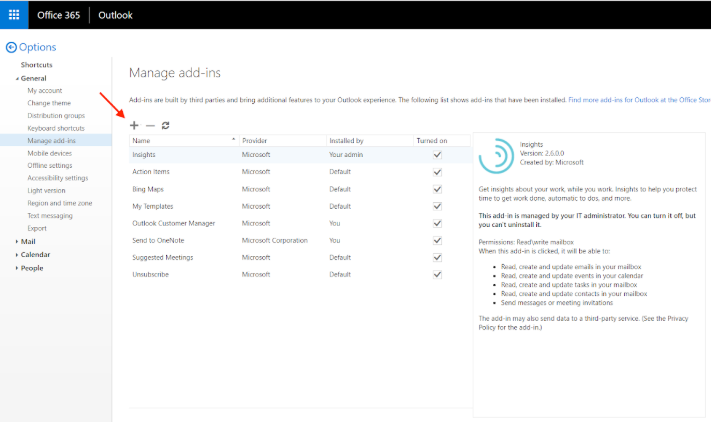The height and width of the screenshot is (422, 711).
Task: Click Find more add-ins for Outlook link
Action: [639, 100]
